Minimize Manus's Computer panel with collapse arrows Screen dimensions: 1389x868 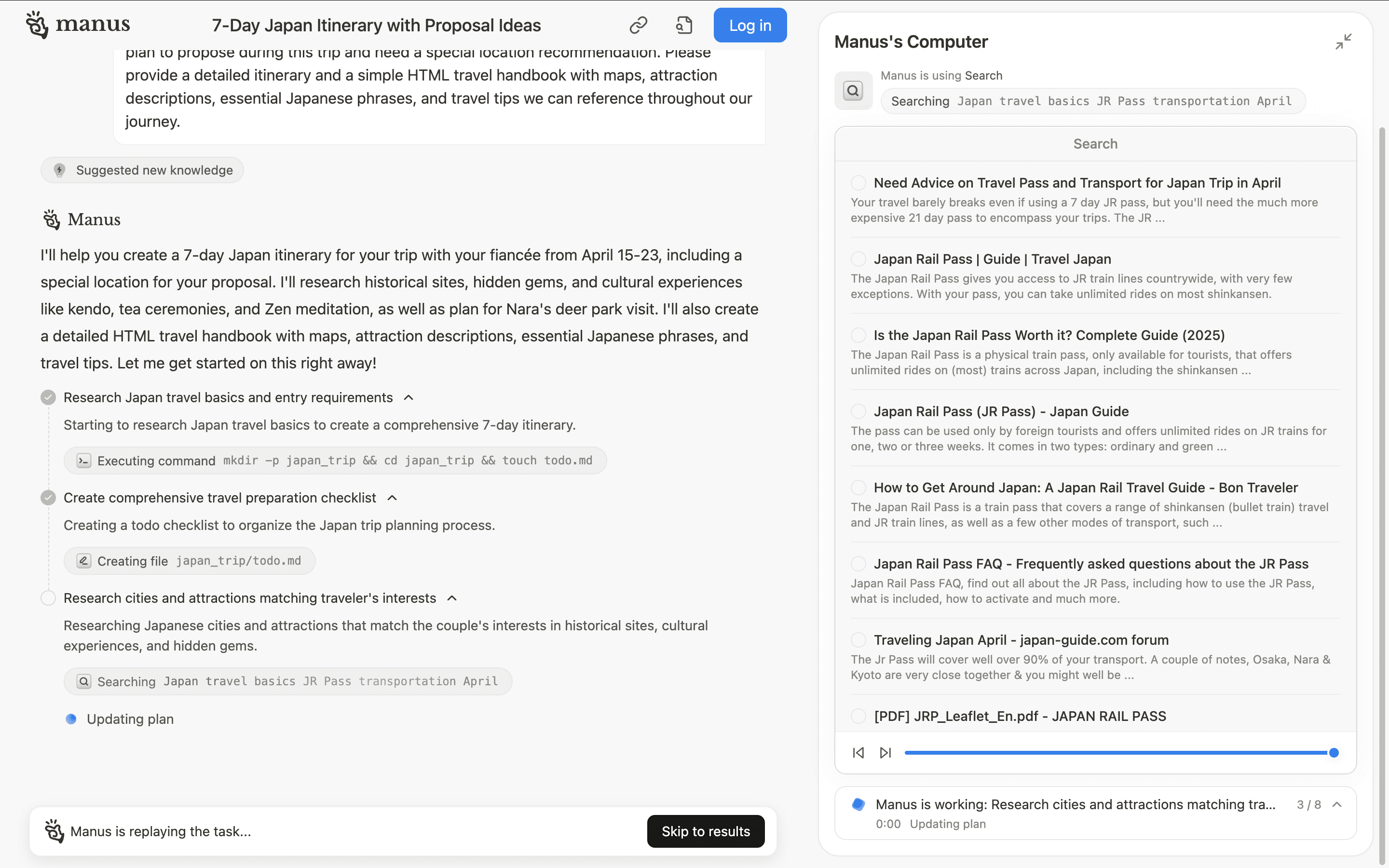click(x=1343, y=41)
